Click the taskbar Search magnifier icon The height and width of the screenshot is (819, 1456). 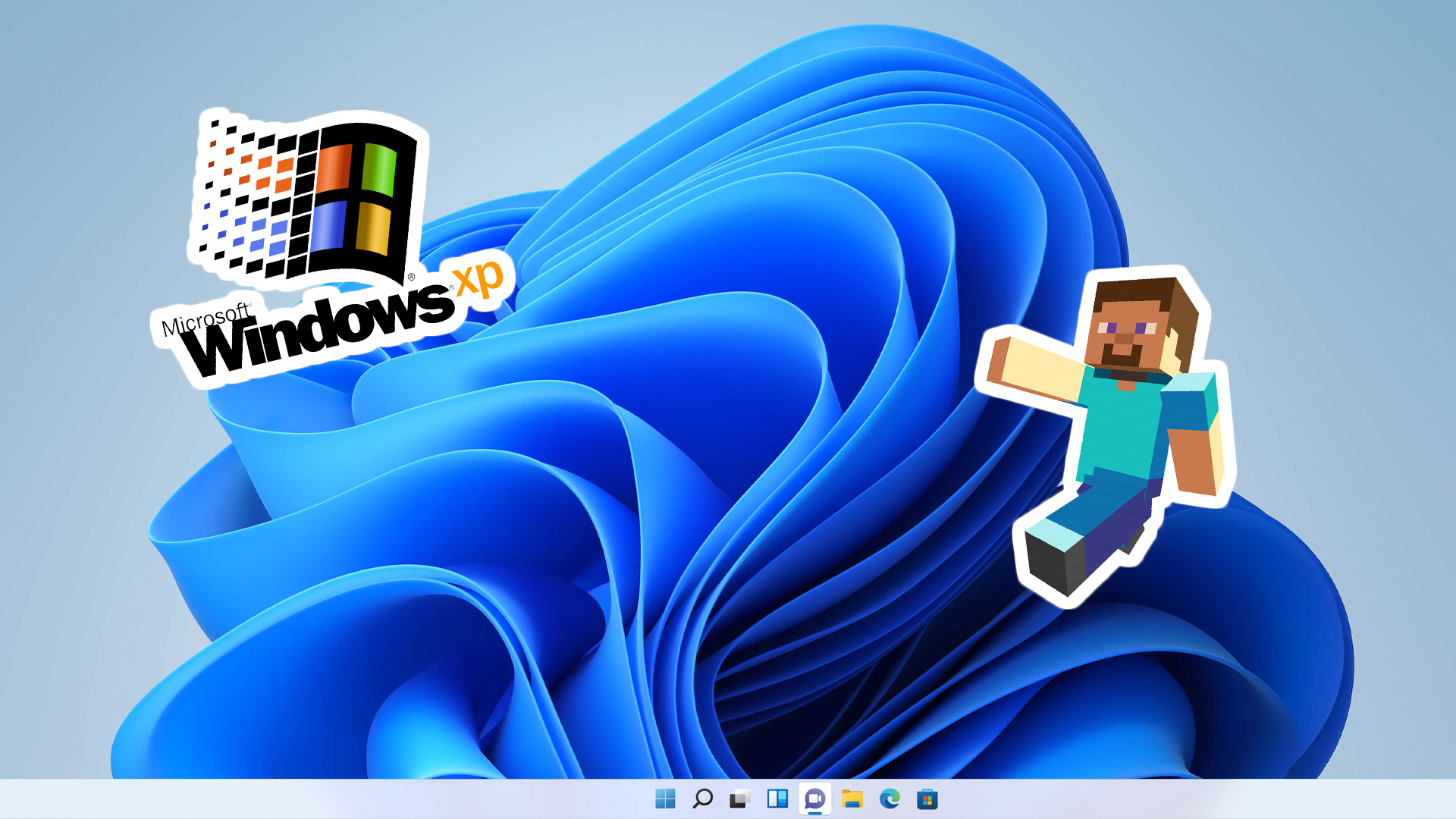702,799
